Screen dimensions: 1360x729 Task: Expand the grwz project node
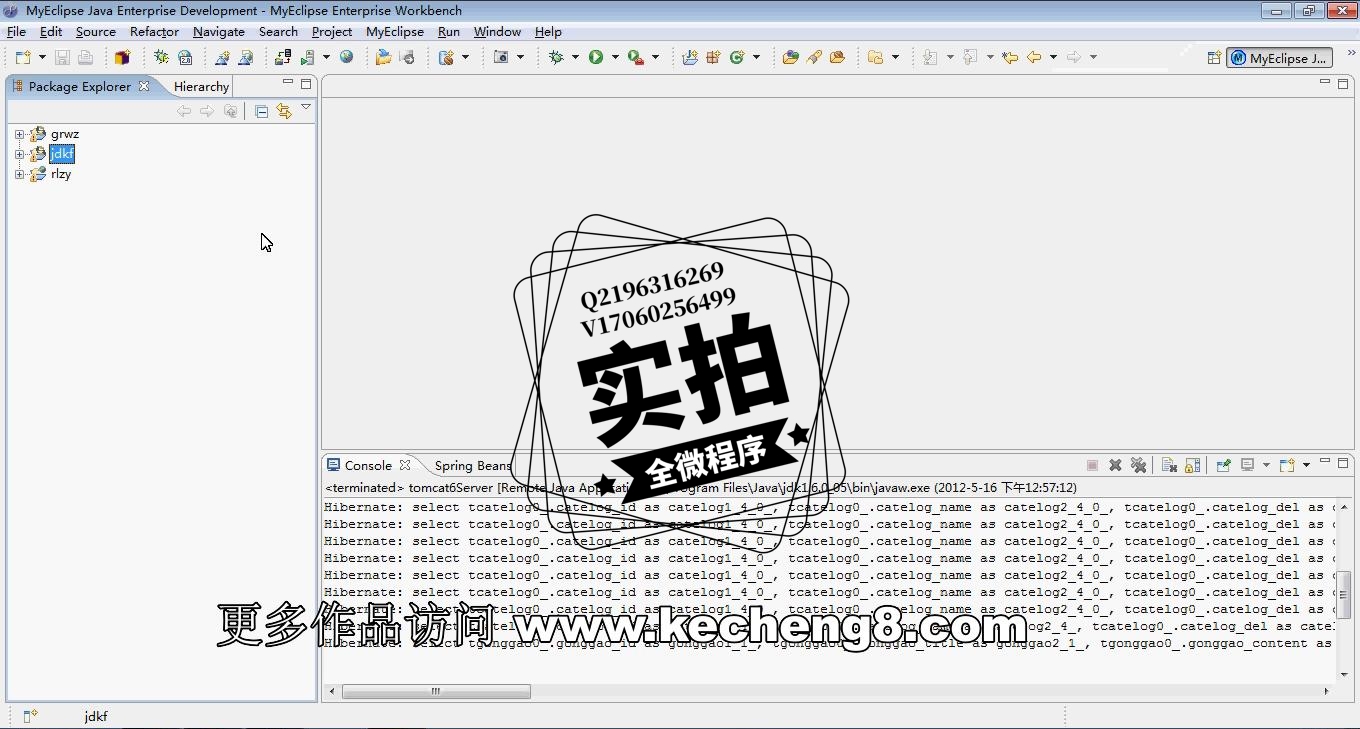19,134
